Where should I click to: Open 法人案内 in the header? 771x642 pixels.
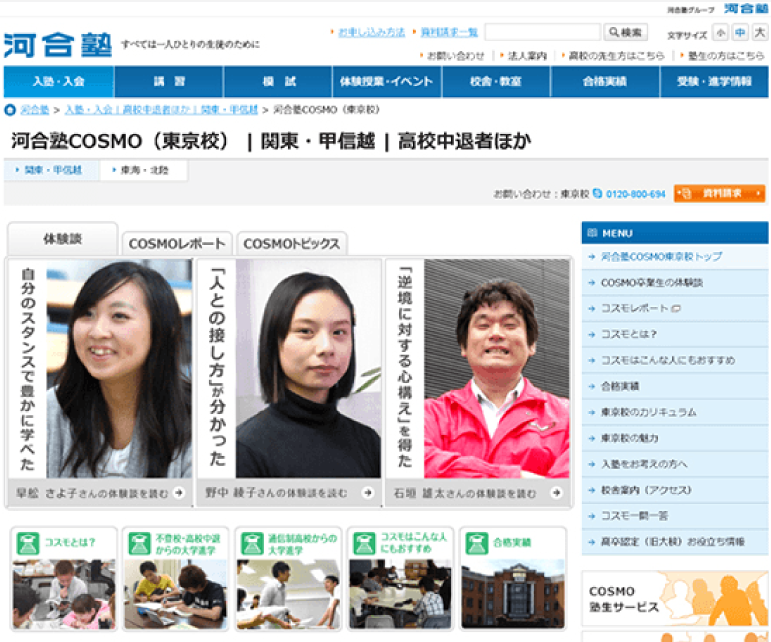(x=527, y=56)
